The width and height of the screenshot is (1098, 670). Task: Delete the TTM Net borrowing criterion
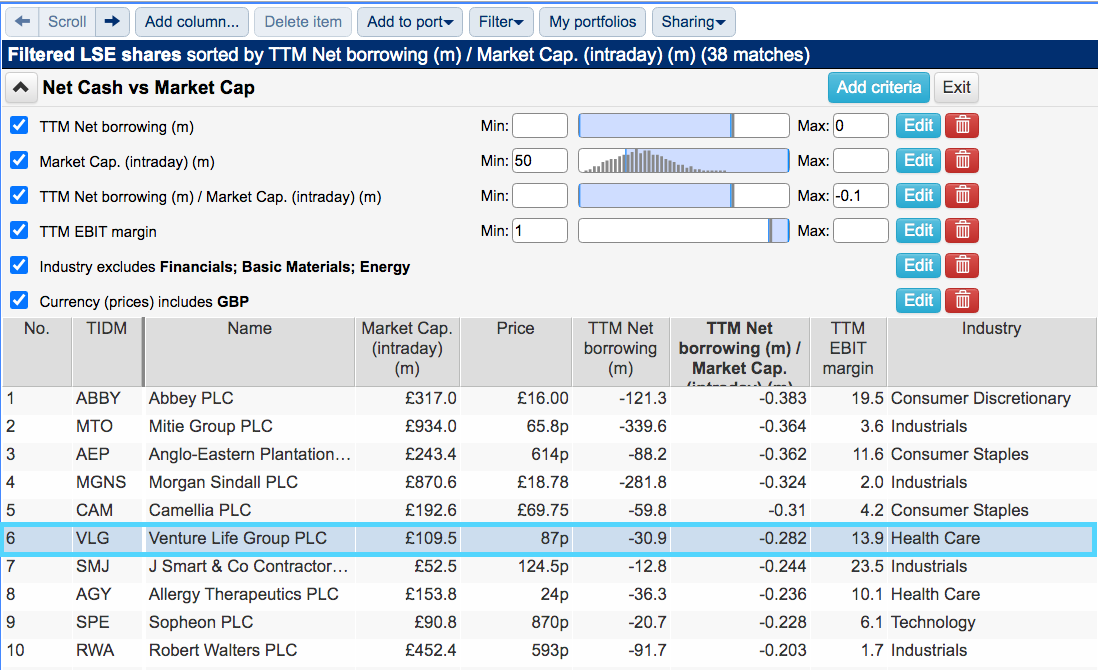(x=962, y=126)
